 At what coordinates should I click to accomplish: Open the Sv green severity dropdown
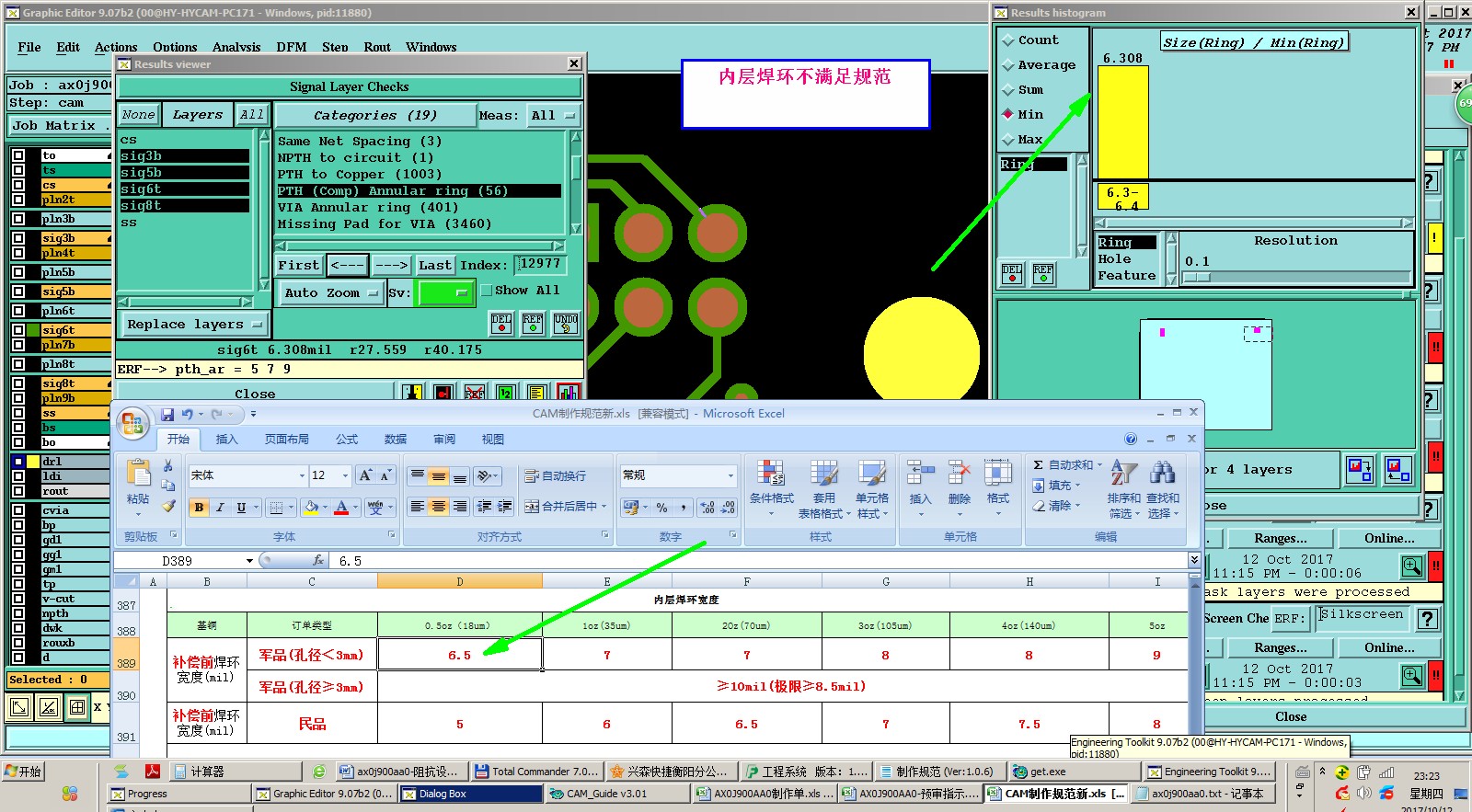[x=445, y=292]
